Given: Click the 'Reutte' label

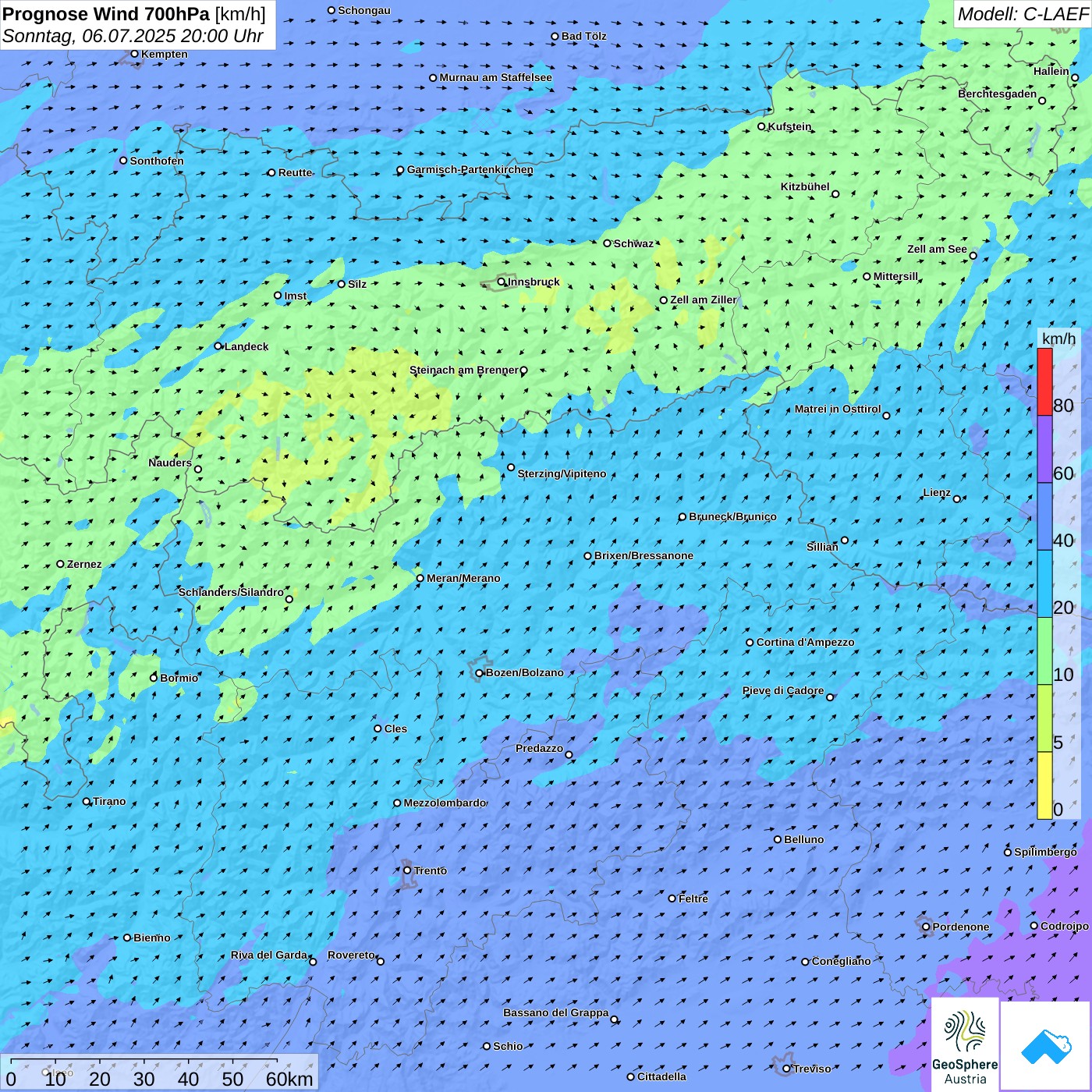Looking at the screenshot, I should click(x=295, y=172).
